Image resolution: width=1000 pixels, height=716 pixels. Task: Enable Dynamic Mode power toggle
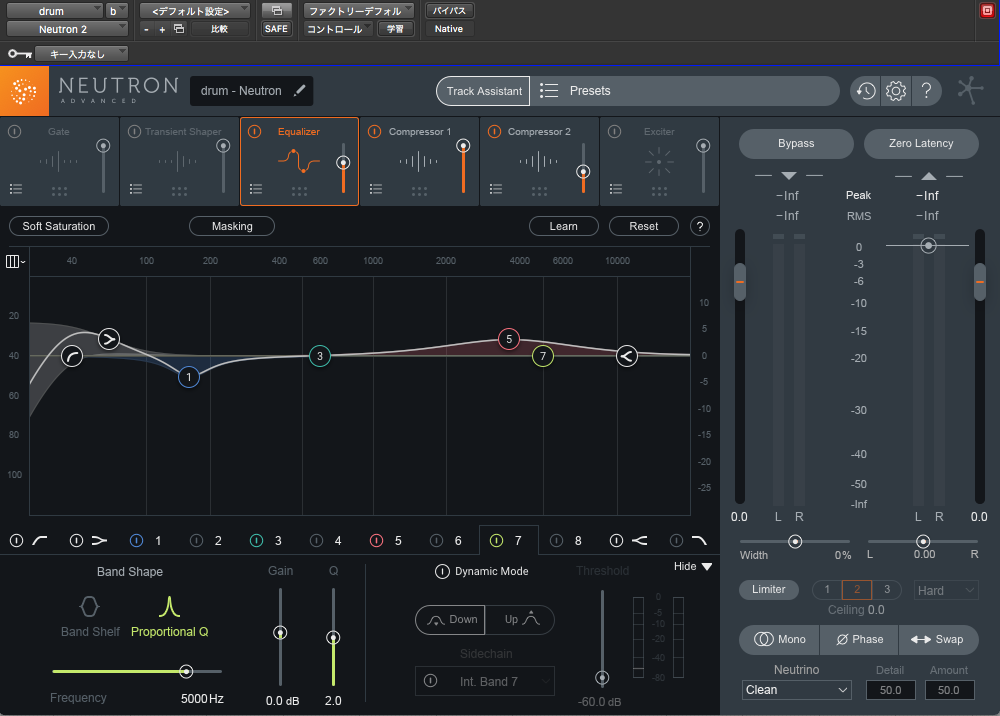tap(442, 571)
